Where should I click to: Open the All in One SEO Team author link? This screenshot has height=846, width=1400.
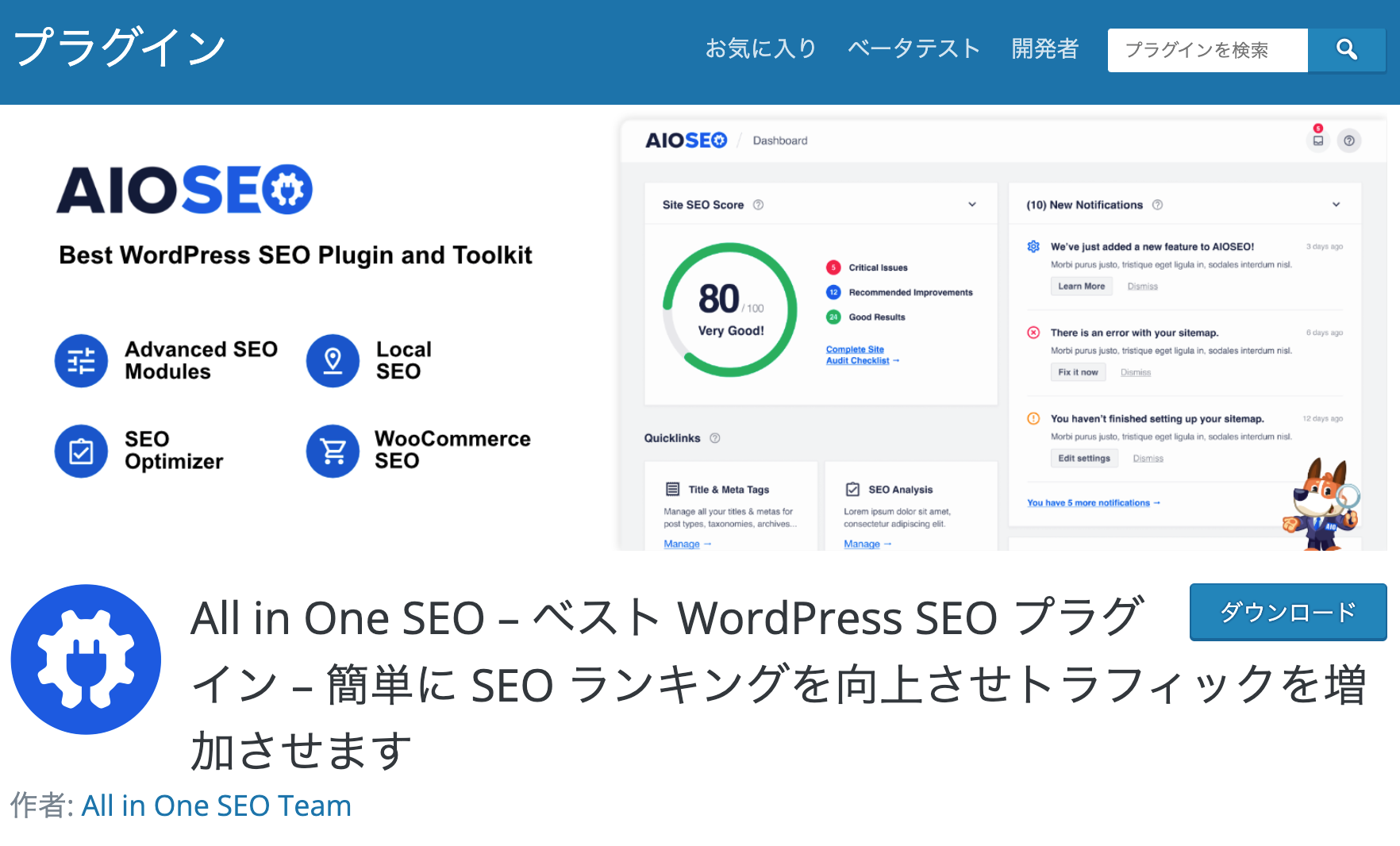(x=216, y=806)
